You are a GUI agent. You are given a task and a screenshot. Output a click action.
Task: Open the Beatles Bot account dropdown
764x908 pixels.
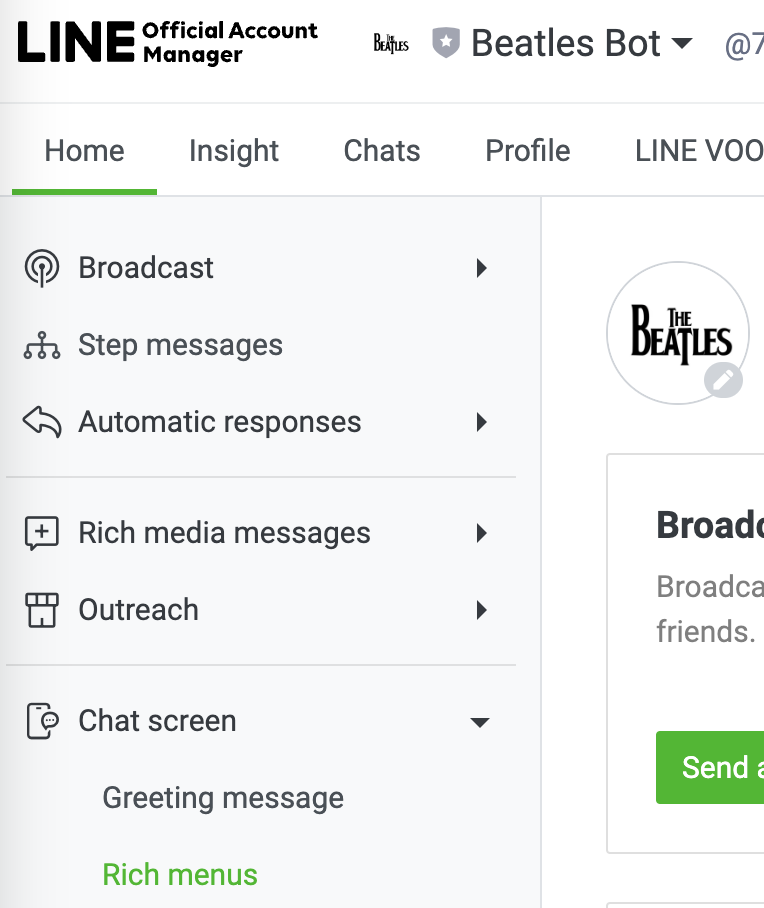(681, 43)
